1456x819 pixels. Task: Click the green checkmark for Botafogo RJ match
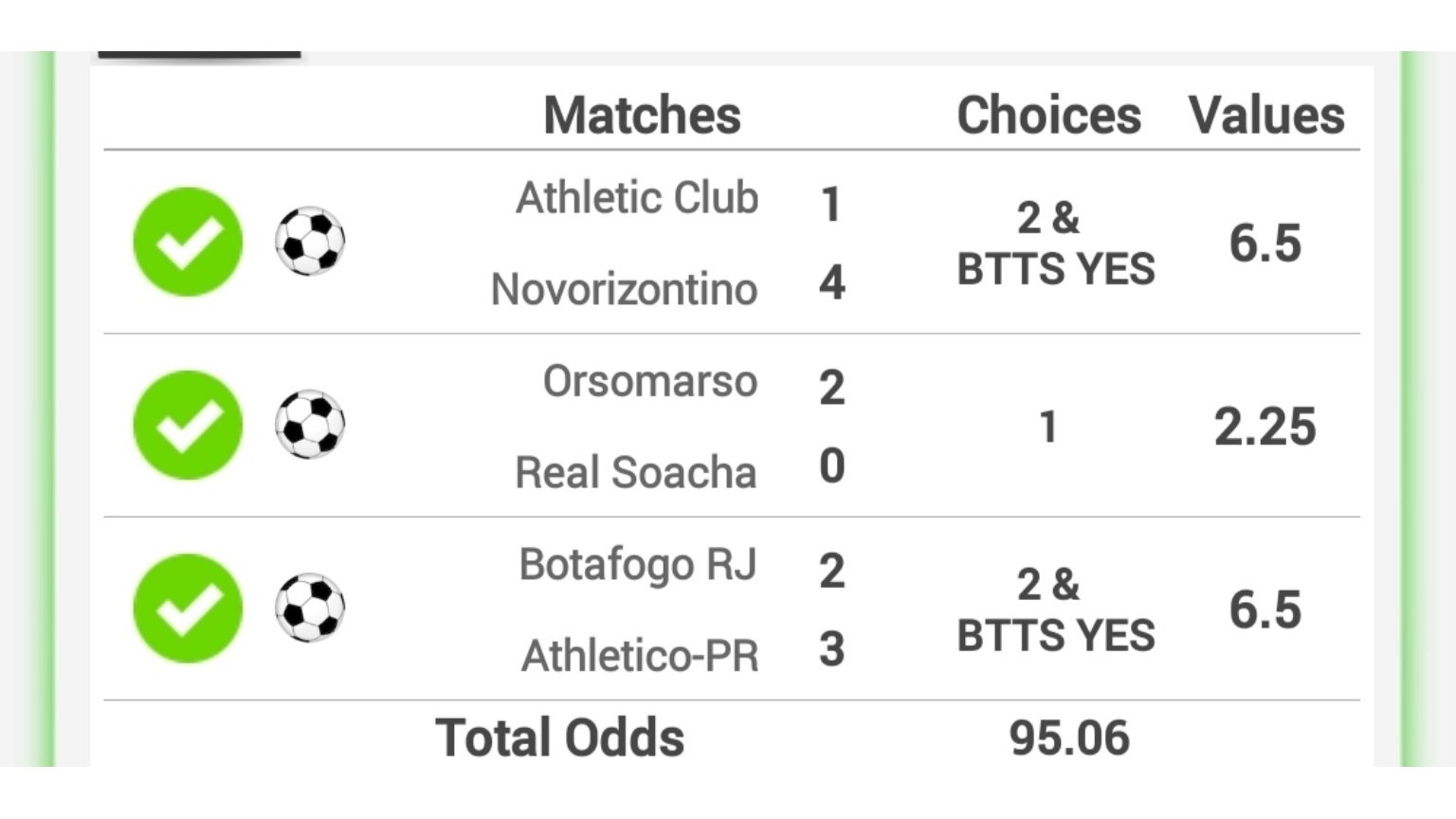[188, 609]
